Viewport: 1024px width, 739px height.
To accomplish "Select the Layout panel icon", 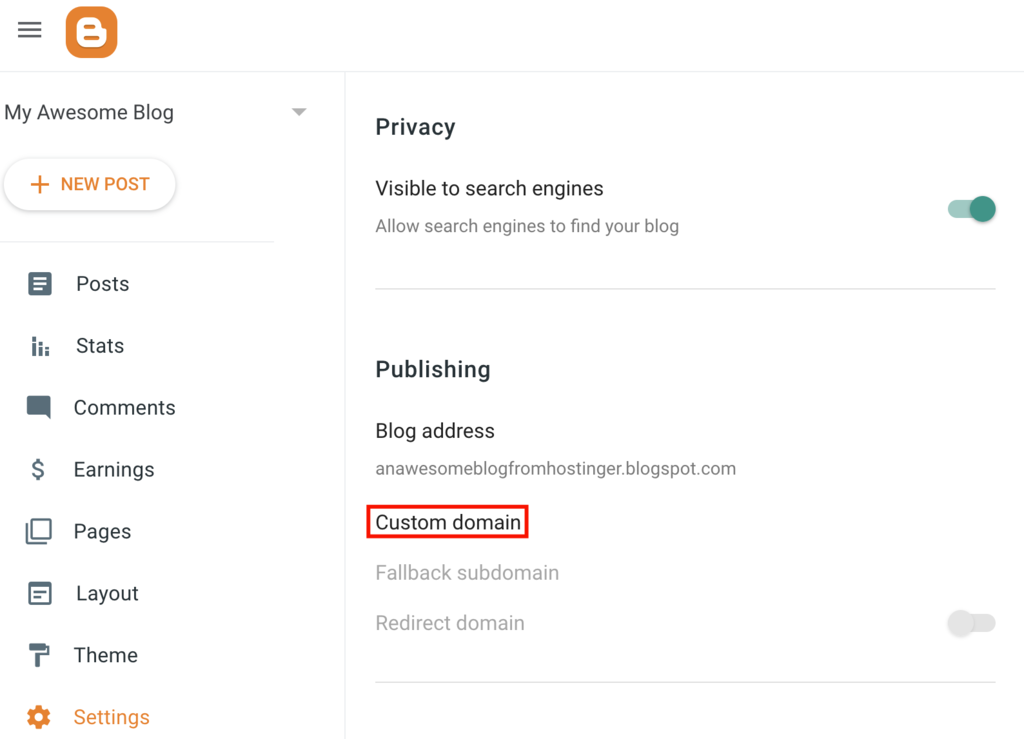I will [x=40, y=593].
